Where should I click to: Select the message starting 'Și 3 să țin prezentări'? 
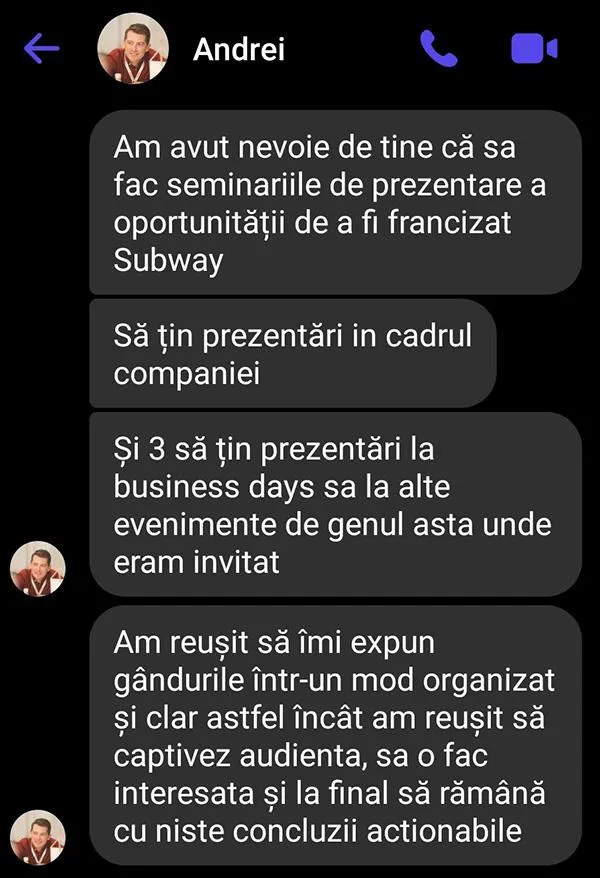pyautogui.click(x=335, y=505)
